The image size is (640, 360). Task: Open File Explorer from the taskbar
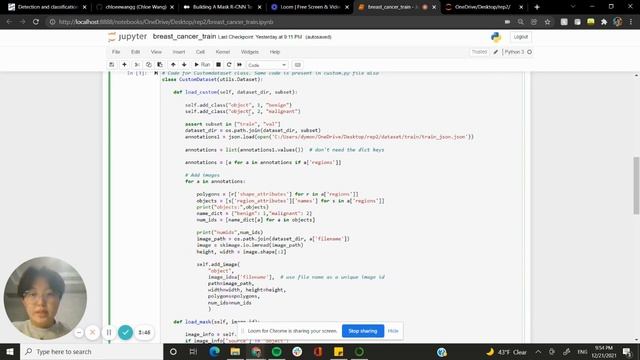coord(235,351)
